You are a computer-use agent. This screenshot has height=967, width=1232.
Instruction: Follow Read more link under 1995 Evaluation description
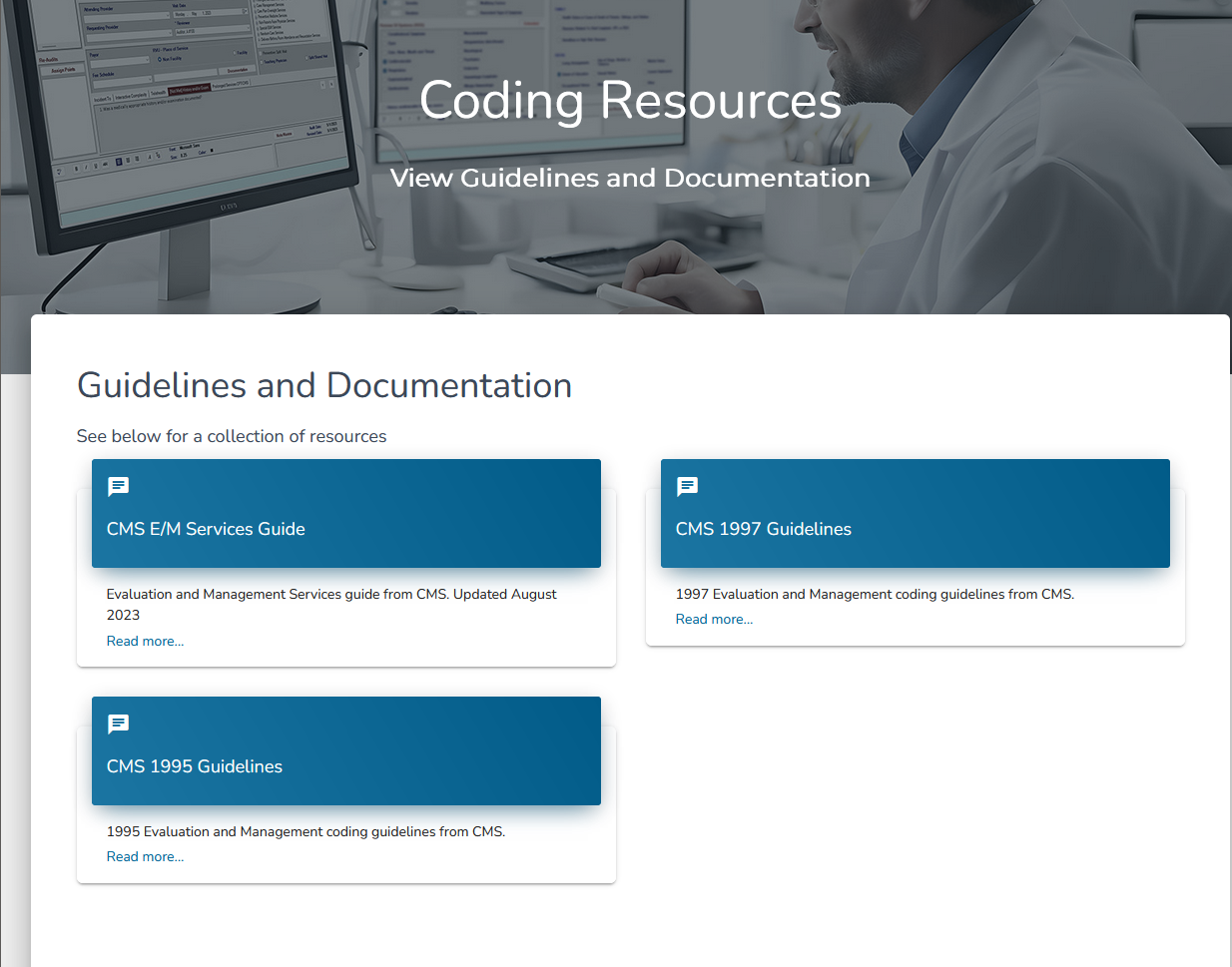pyautogui.click(x=146, y=856)
